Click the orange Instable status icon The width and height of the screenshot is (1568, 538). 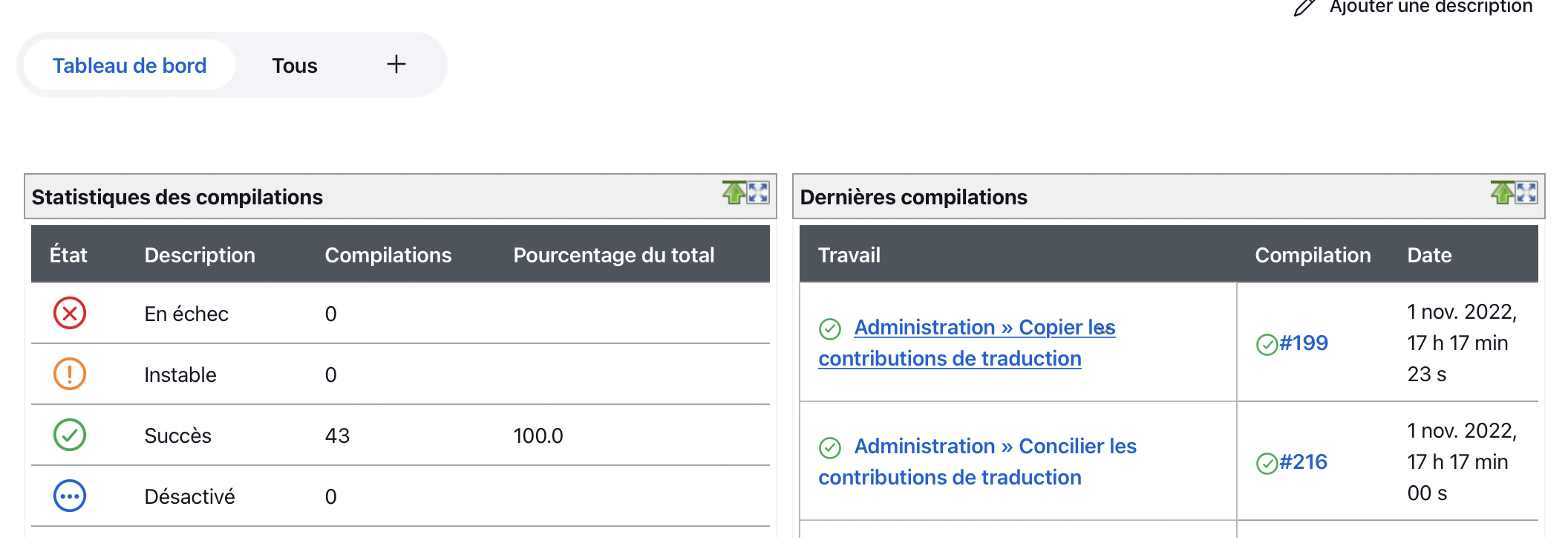(70, 375)
